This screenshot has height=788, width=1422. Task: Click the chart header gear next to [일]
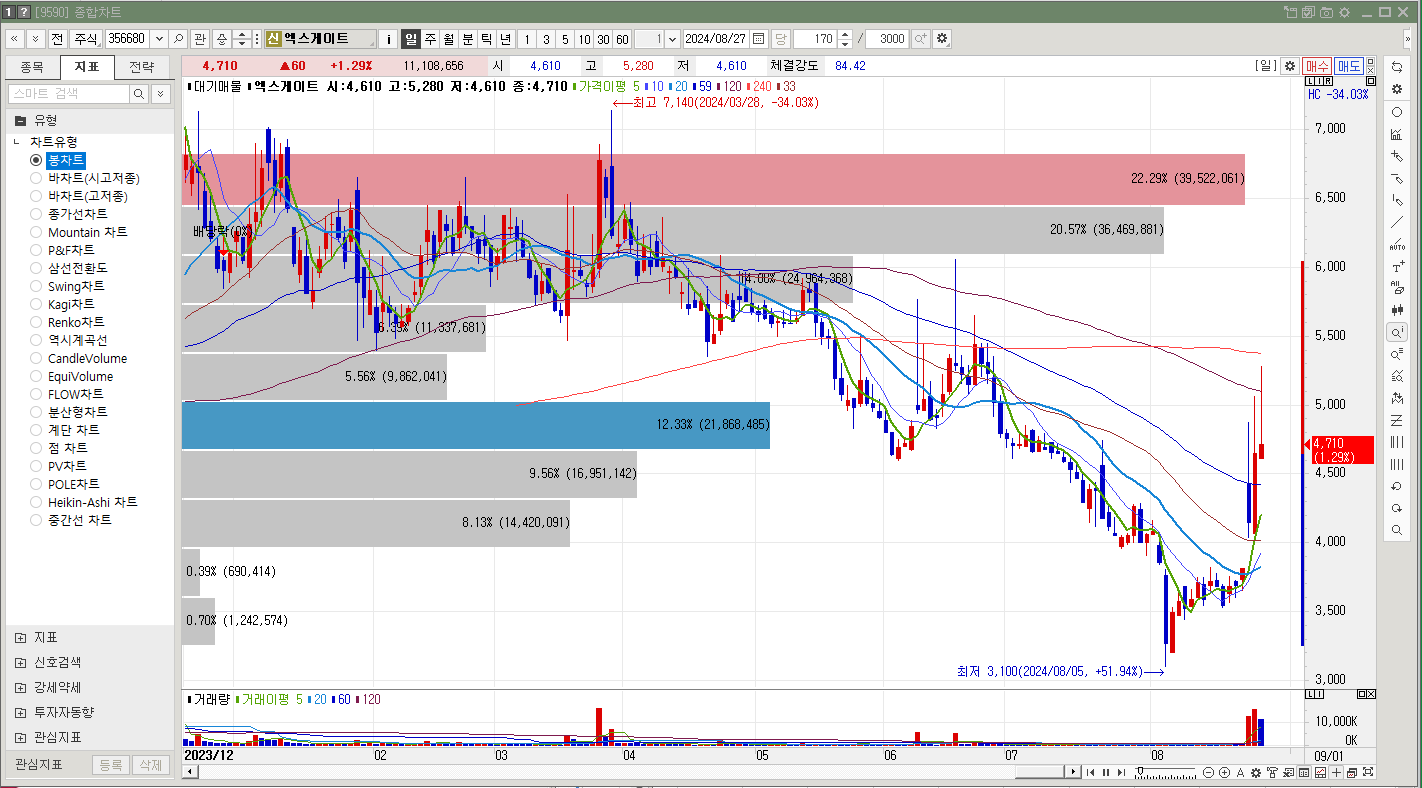coord(1290,65)
